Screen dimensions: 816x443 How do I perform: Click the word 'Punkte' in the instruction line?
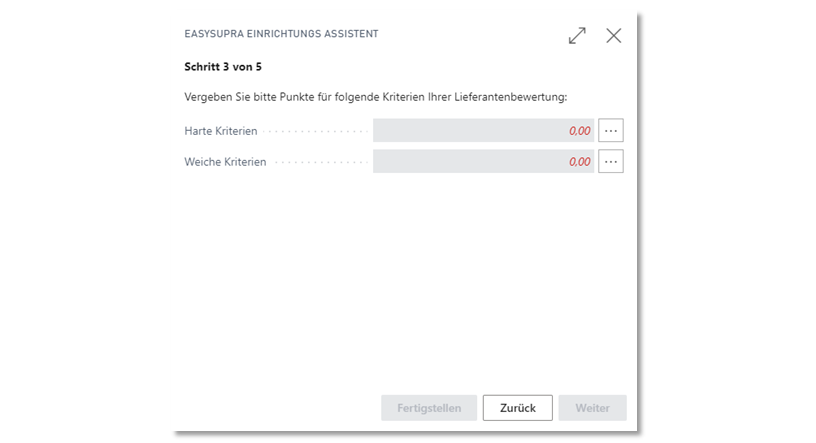[297, 97]
